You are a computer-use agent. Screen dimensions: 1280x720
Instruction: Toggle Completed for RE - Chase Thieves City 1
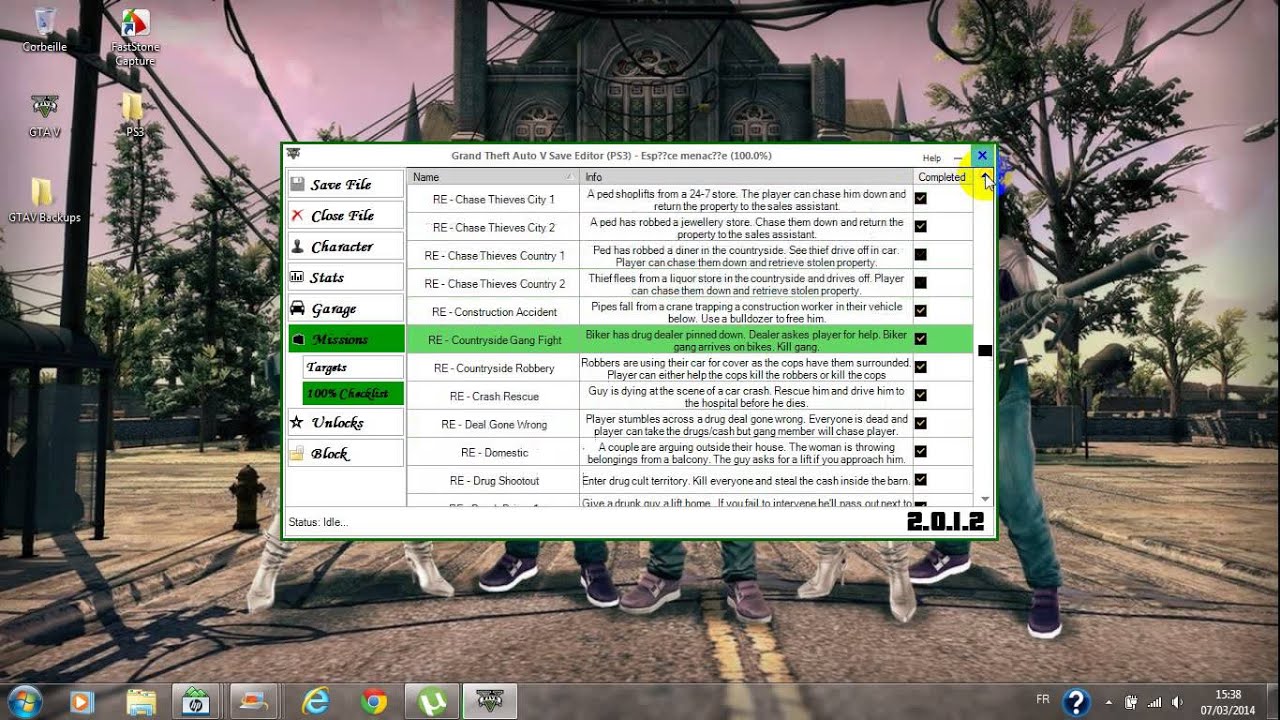click(920, 198)
